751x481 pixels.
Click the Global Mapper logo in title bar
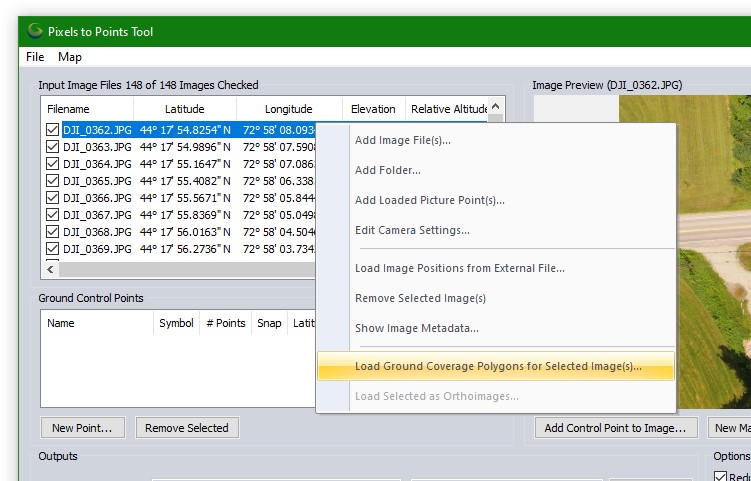point(34,31)
